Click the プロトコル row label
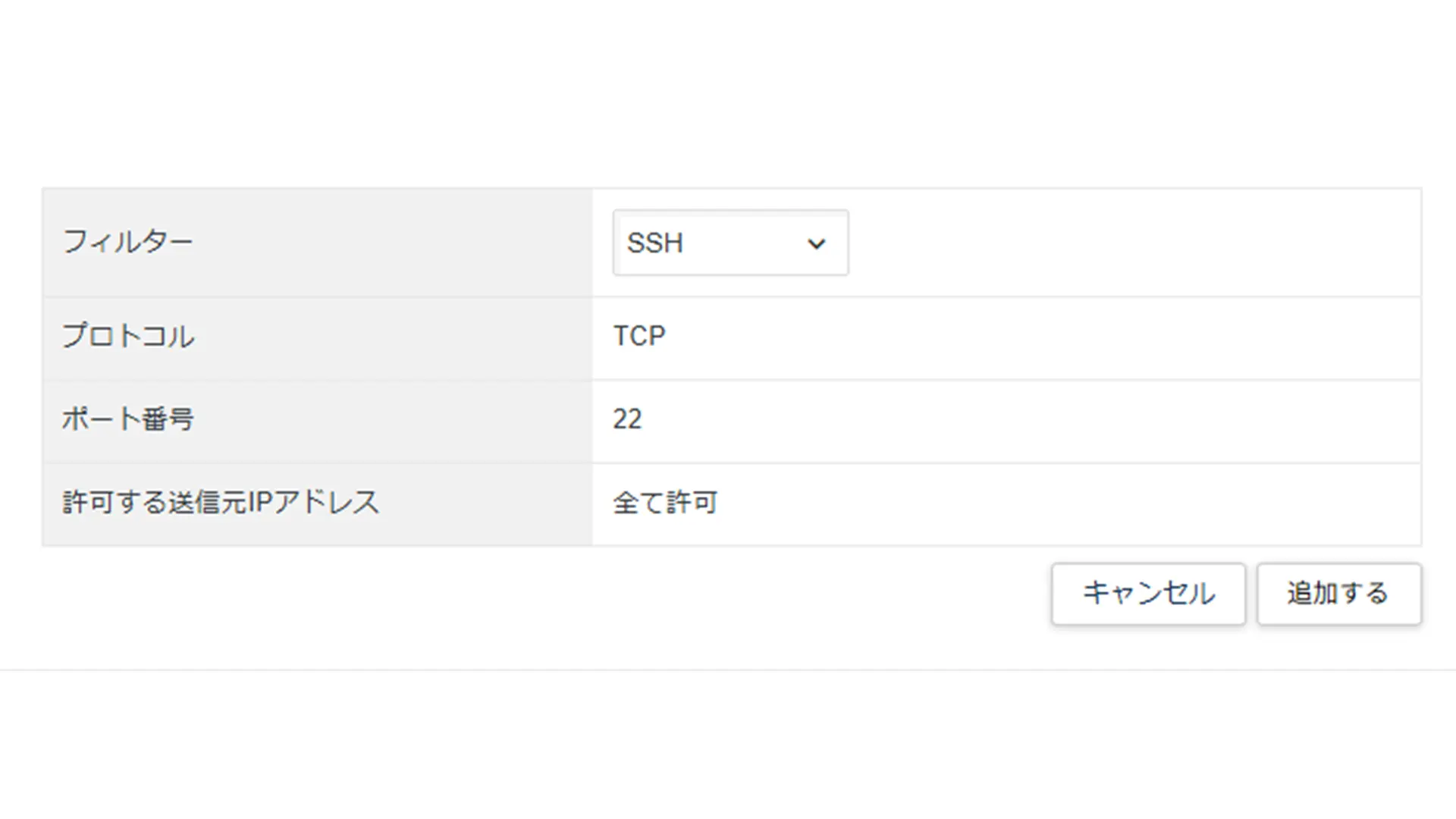The image size is (1456, 819). click(128, 336)
